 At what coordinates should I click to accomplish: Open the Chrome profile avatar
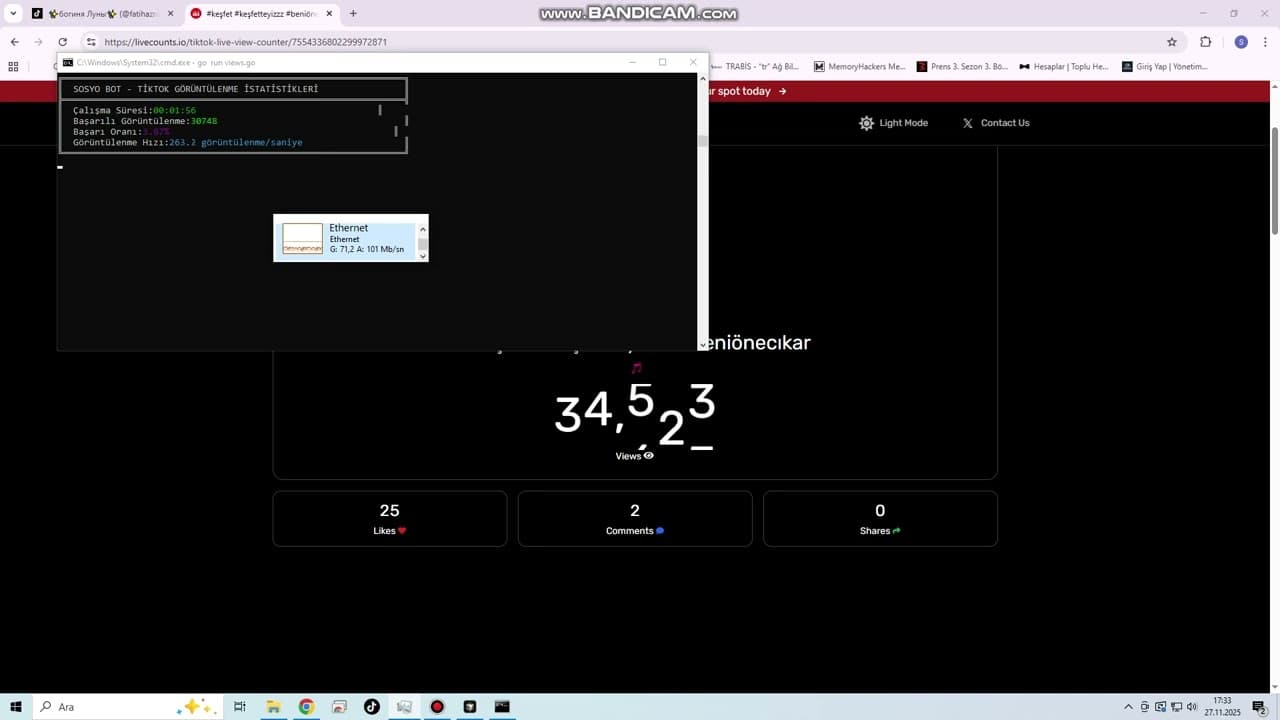coord(1241,42)
